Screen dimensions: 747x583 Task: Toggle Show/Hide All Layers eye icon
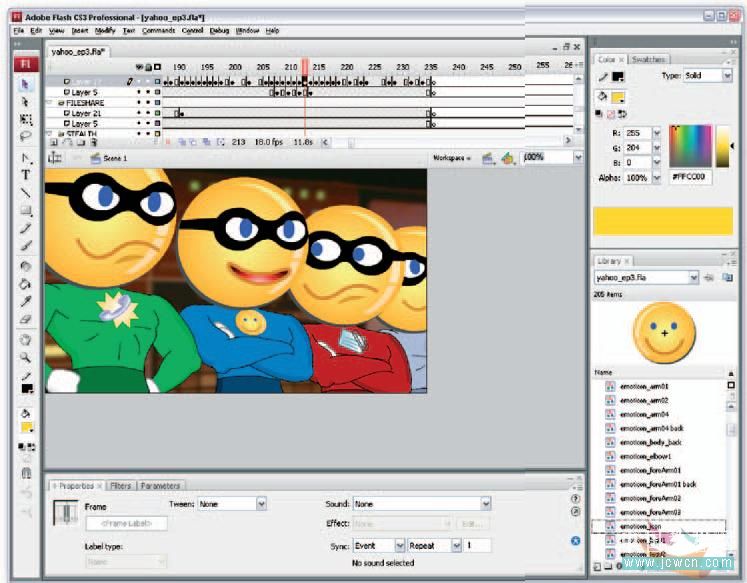click(139, 67)
